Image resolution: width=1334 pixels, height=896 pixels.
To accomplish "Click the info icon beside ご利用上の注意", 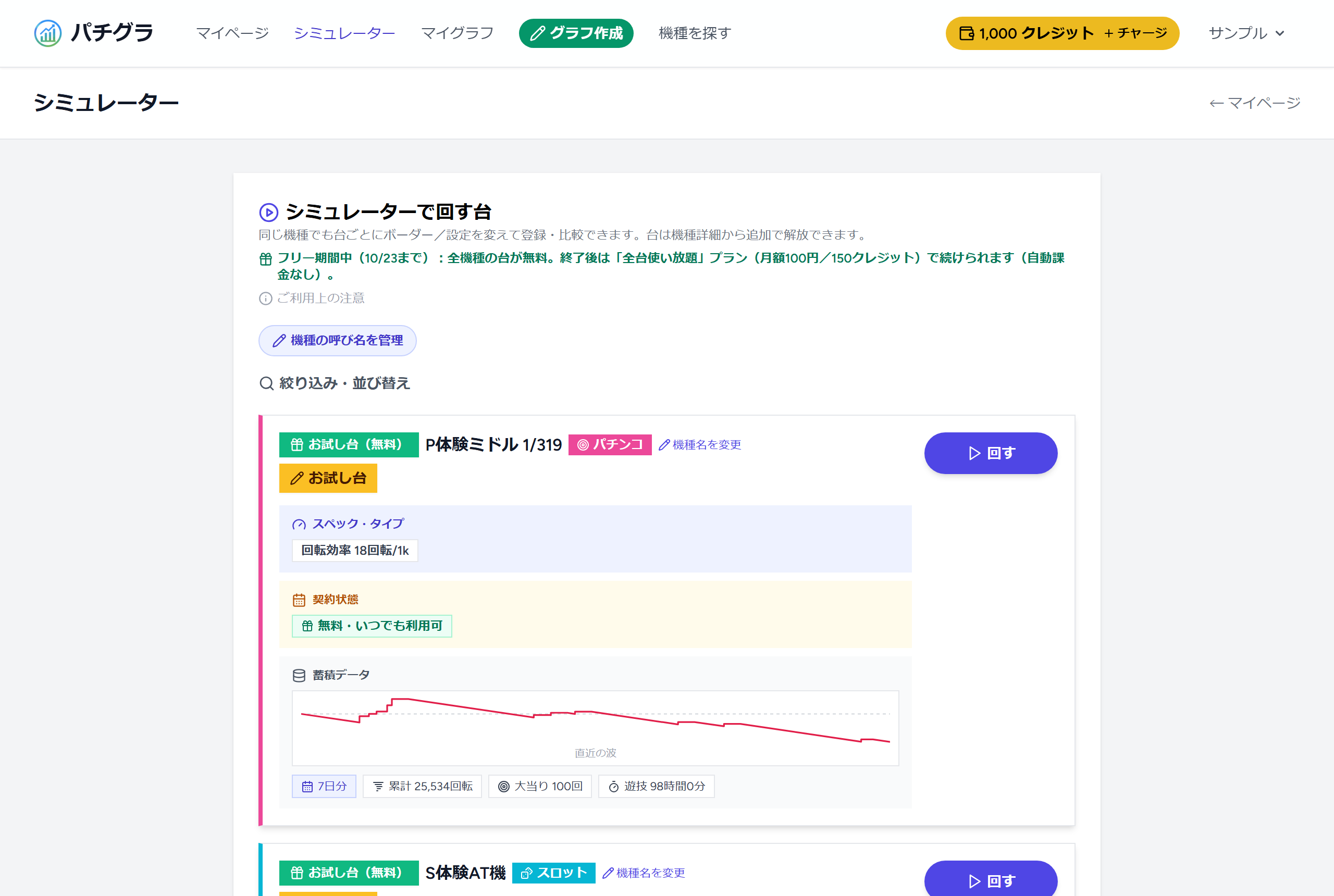I will pyautogui.click(x=265, y=298).
